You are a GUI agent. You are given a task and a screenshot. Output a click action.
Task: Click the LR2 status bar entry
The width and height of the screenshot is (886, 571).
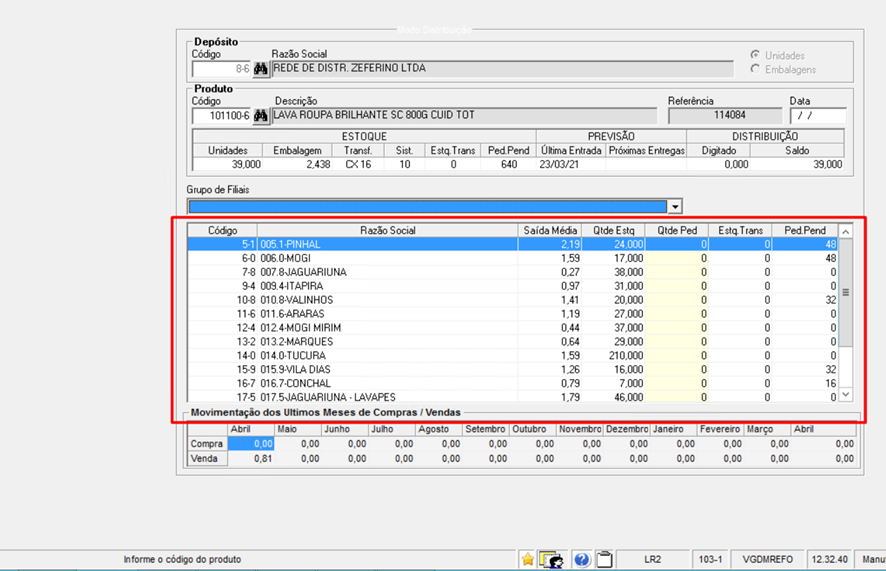(652, 559)
